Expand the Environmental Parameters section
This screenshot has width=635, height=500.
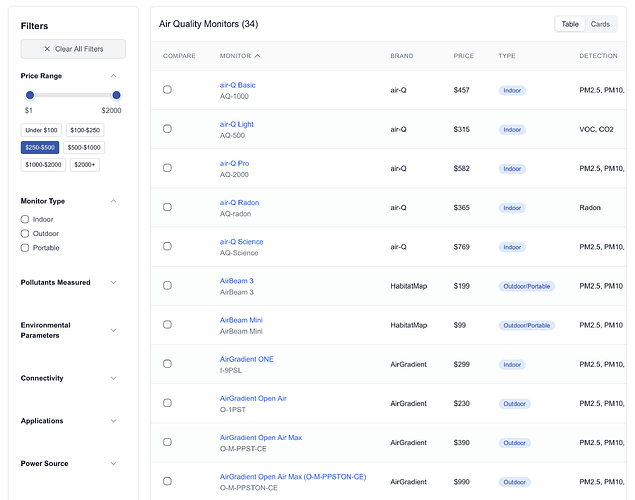[113, 330]
